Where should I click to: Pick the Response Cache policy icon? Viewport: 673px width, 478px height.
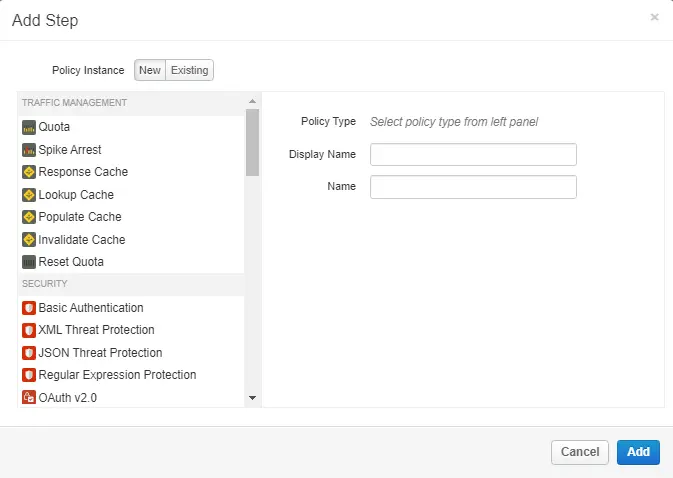[x=29, y=172]
